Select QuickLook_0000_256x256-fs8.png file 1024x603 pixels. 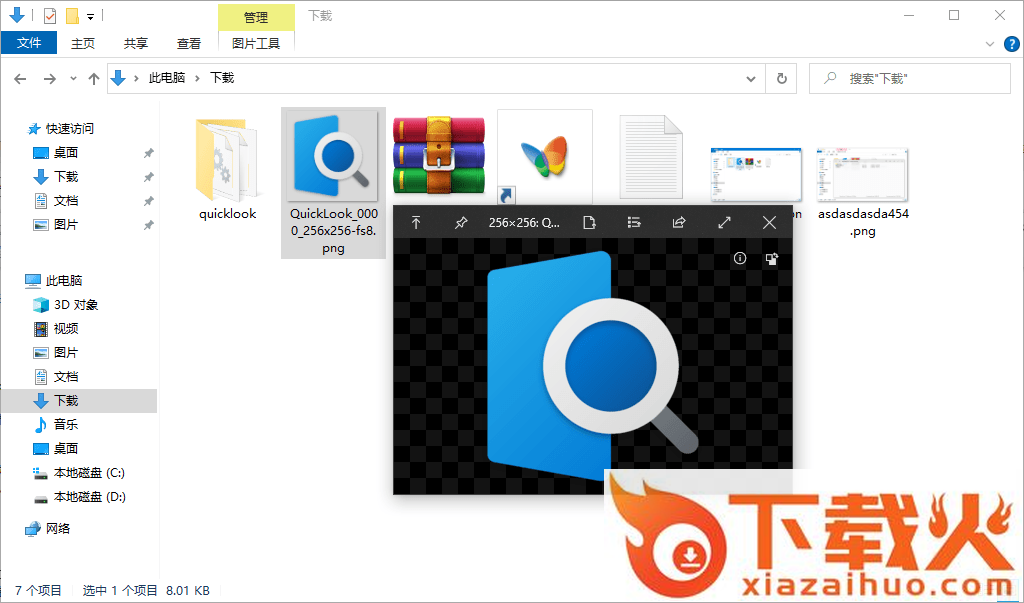(x=333, y=183)
